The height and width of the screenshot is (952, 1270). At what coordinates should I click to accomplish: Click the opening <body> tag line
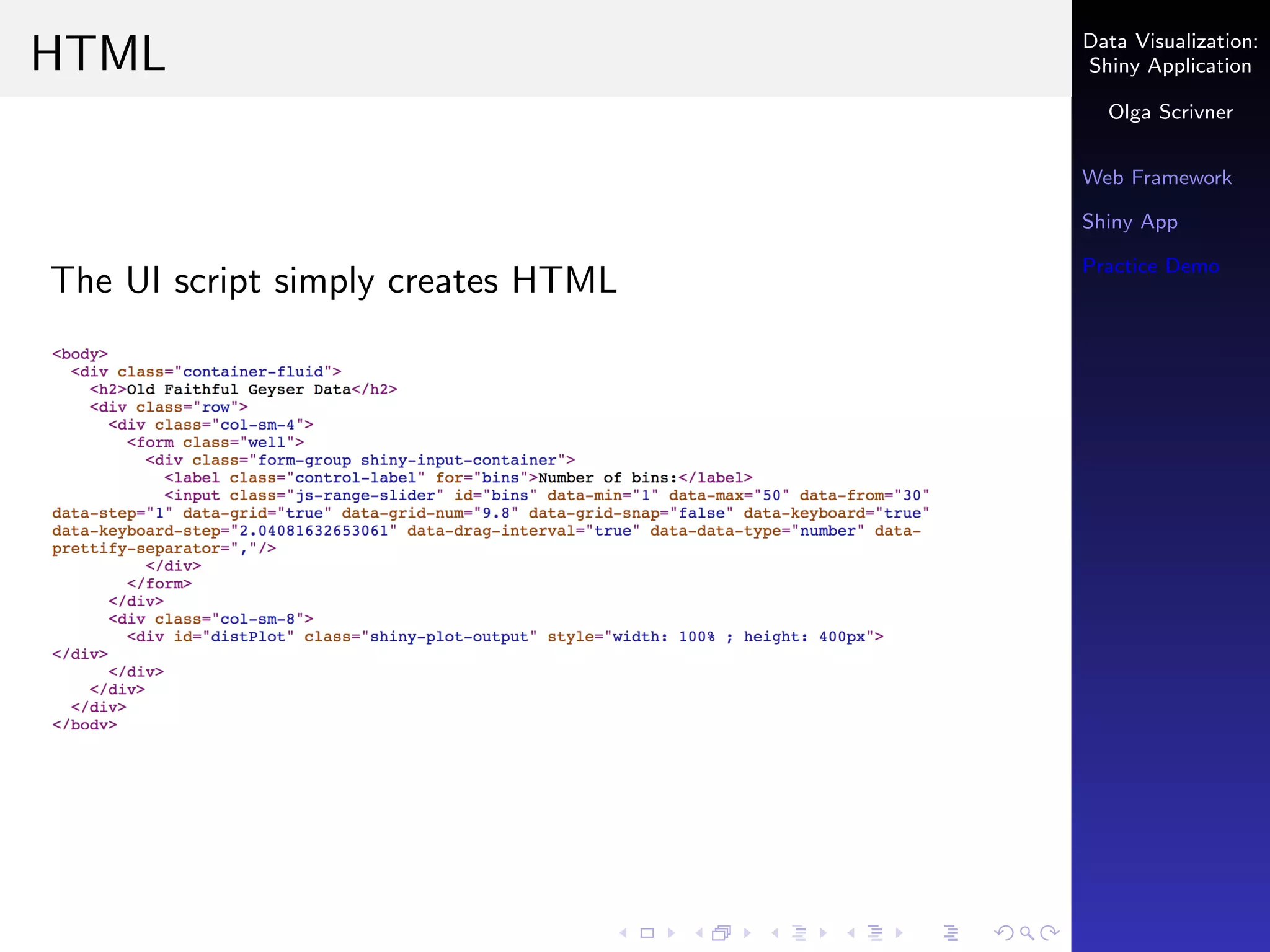(80, 354)
